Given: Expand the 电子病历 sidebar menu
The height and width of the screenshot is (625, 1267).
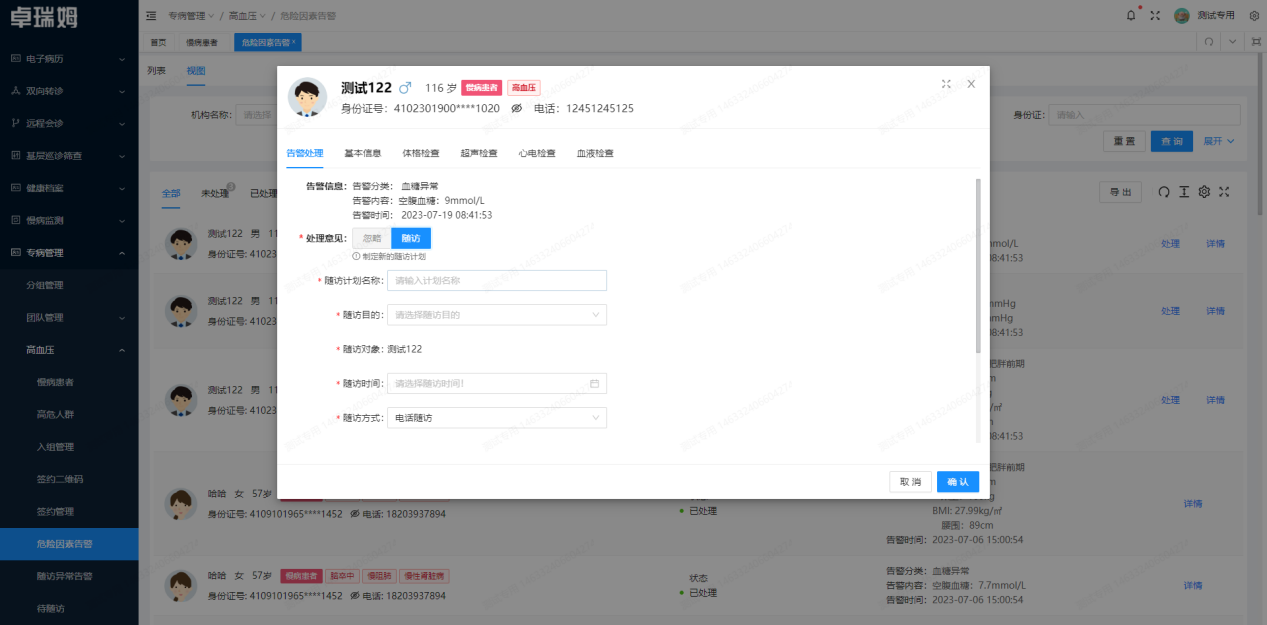Looking at the screenshot, I should [69, 59].
